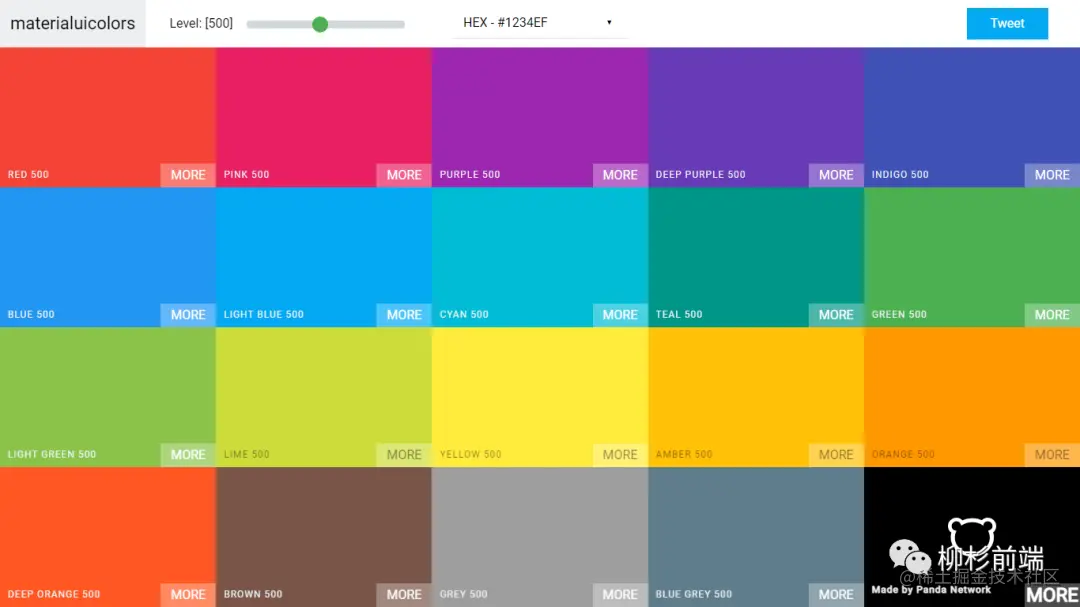Click MORE on Yellow 500
1080x607 pixels.
(620, 455)
